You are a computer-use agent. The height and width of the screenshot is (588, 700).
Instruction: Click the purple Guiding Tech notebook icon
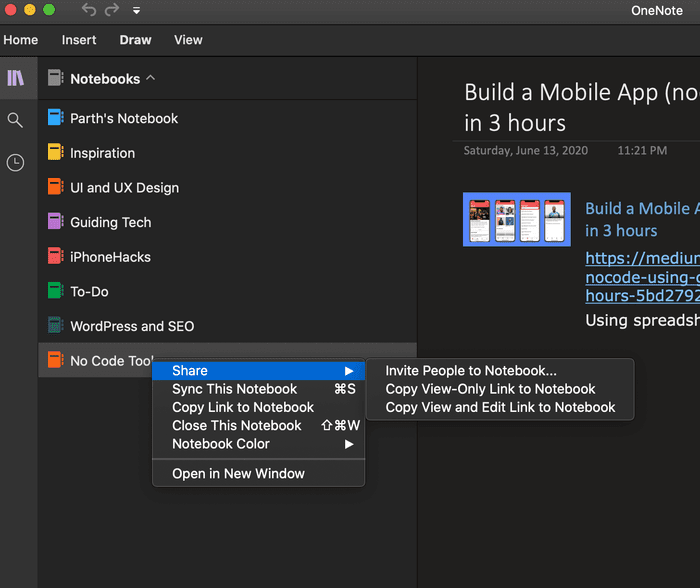pyautogui.click(x=55, y=221)
